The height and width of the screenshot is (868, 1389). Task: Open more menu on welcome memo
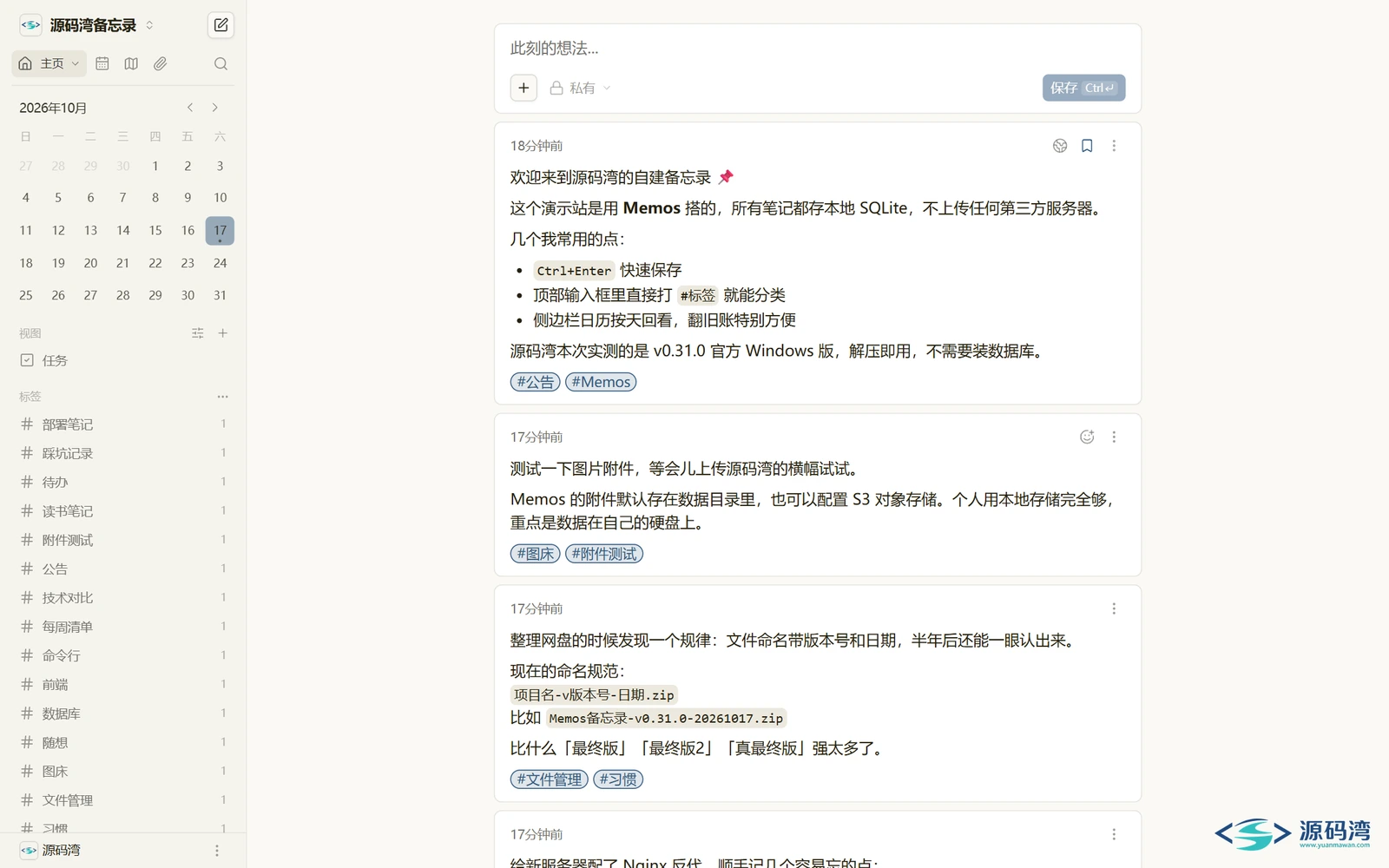(1114, 146)
